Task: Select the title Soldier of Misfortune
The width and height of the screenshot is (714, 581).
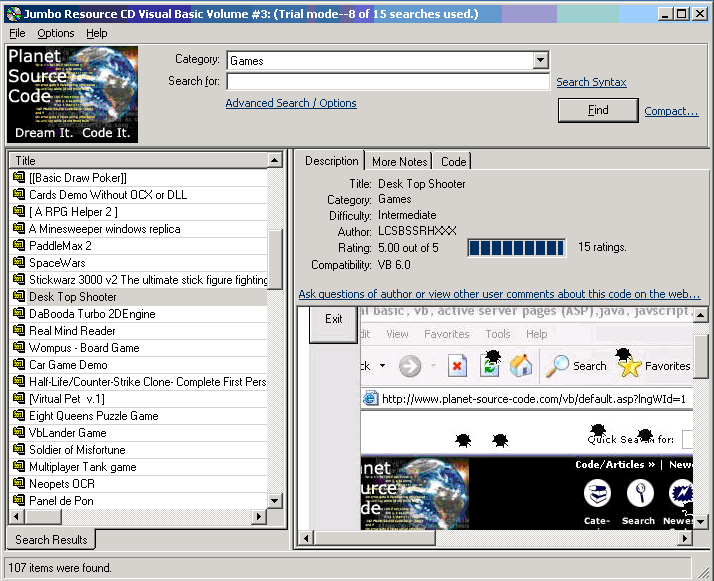Action: [x=77, y=450]
